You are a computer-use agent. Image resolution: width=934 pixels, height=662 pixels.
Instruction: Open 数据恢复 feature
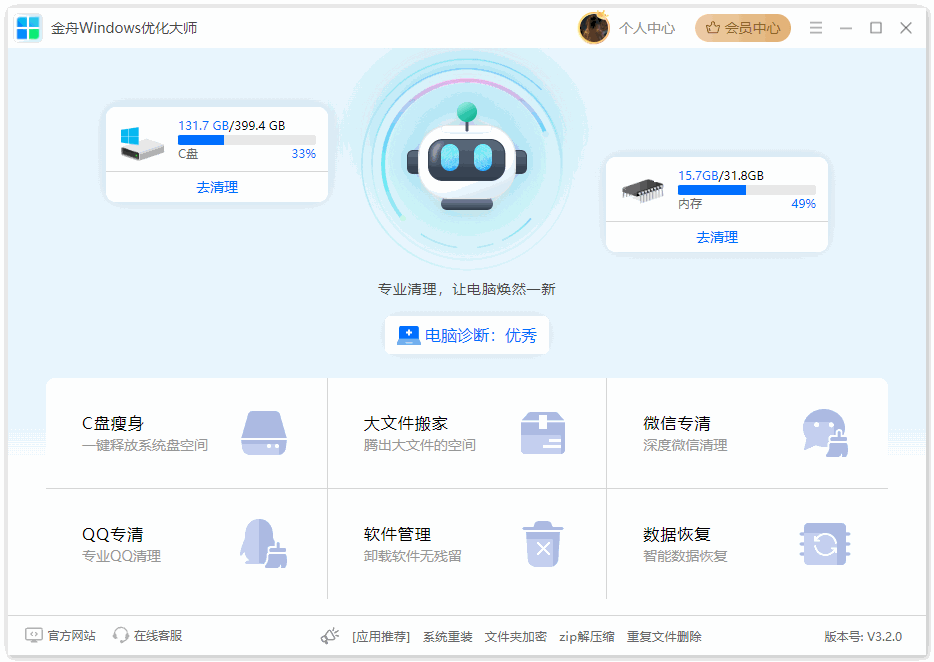point(747,544)
